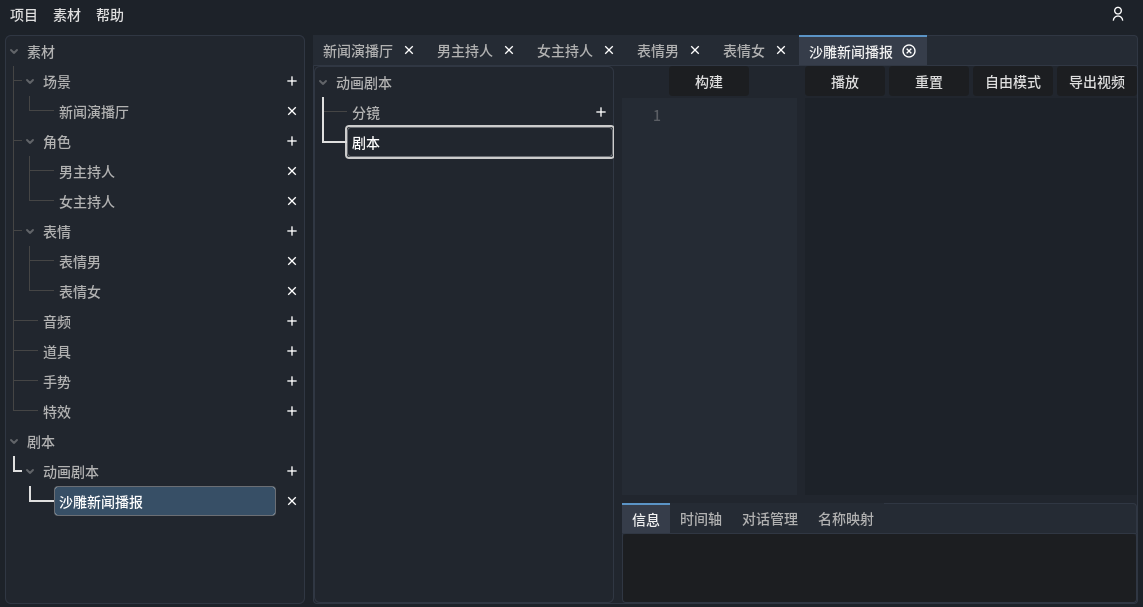Viewport: 1143px width, 607px height.
Task: Add a prop with the 道具 plus icon
Action: click(291, 351)
